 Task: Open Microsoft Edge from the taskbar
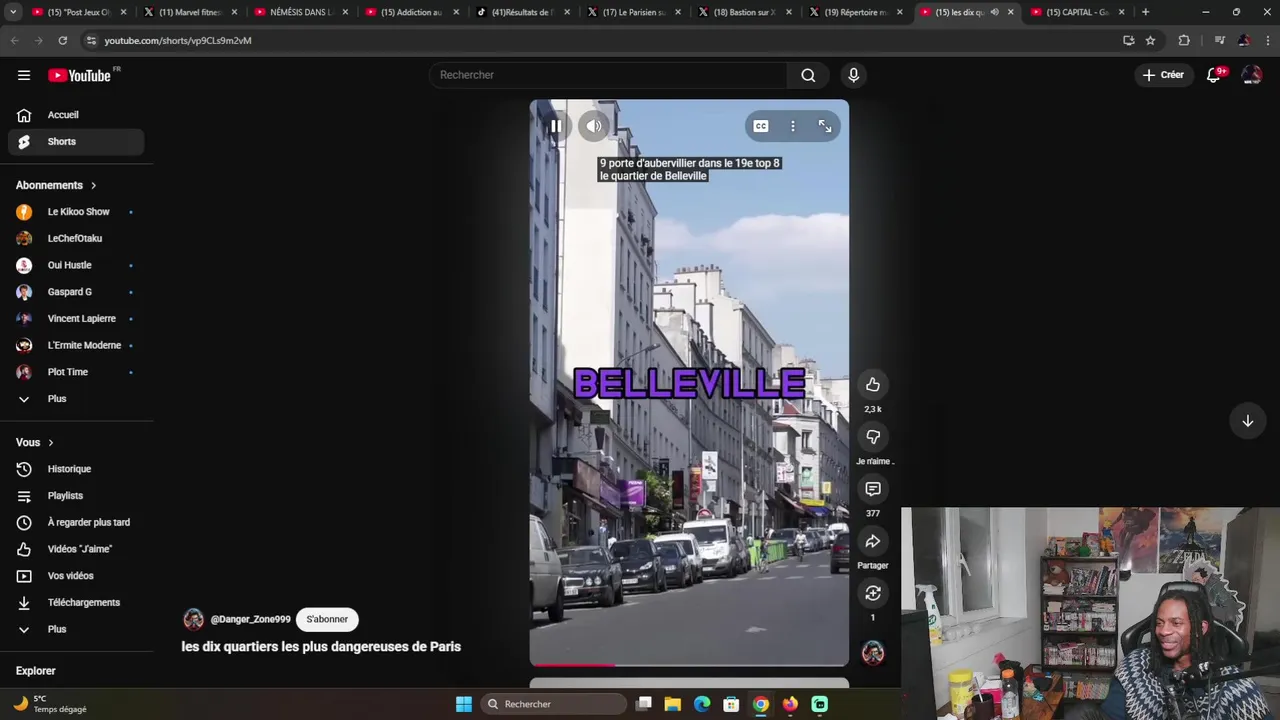pyautogui.click(x=702, y=704)
